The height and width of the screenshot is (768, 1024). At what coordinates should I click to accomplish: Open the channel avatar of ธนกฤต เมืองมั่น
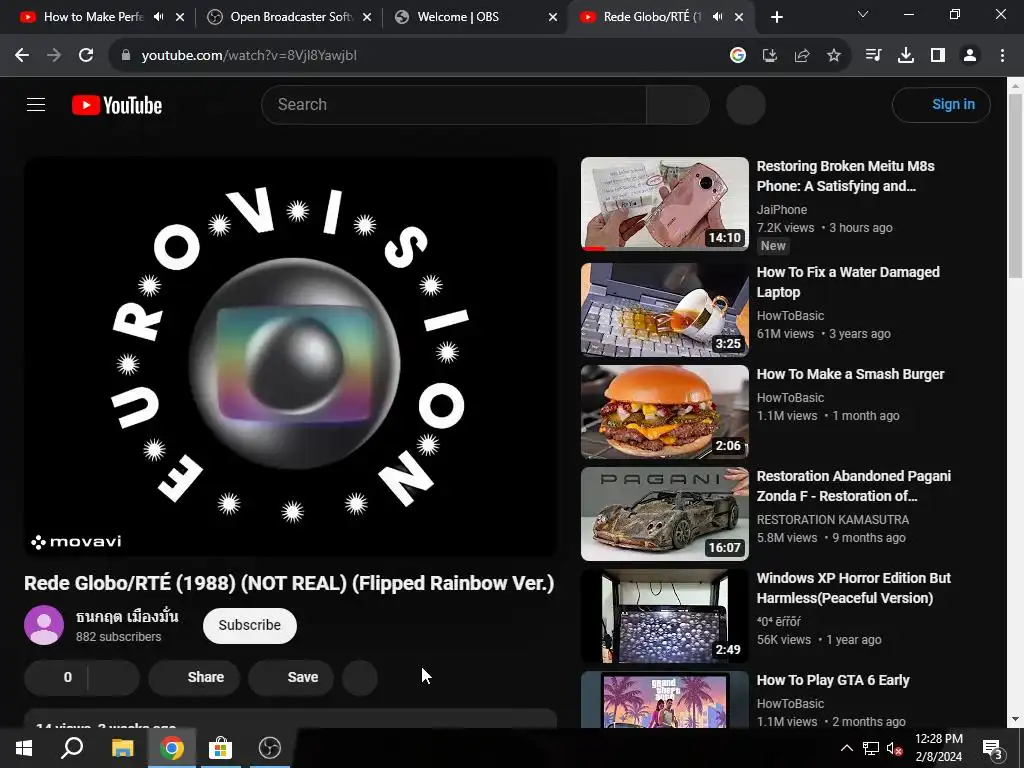coord(44,625)
